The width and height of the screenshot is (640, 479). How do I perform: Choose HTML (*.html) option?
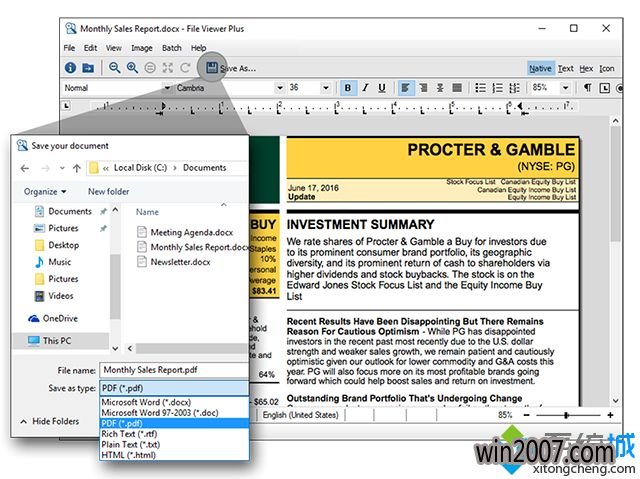pyautogui.click(x=174, y=455)
